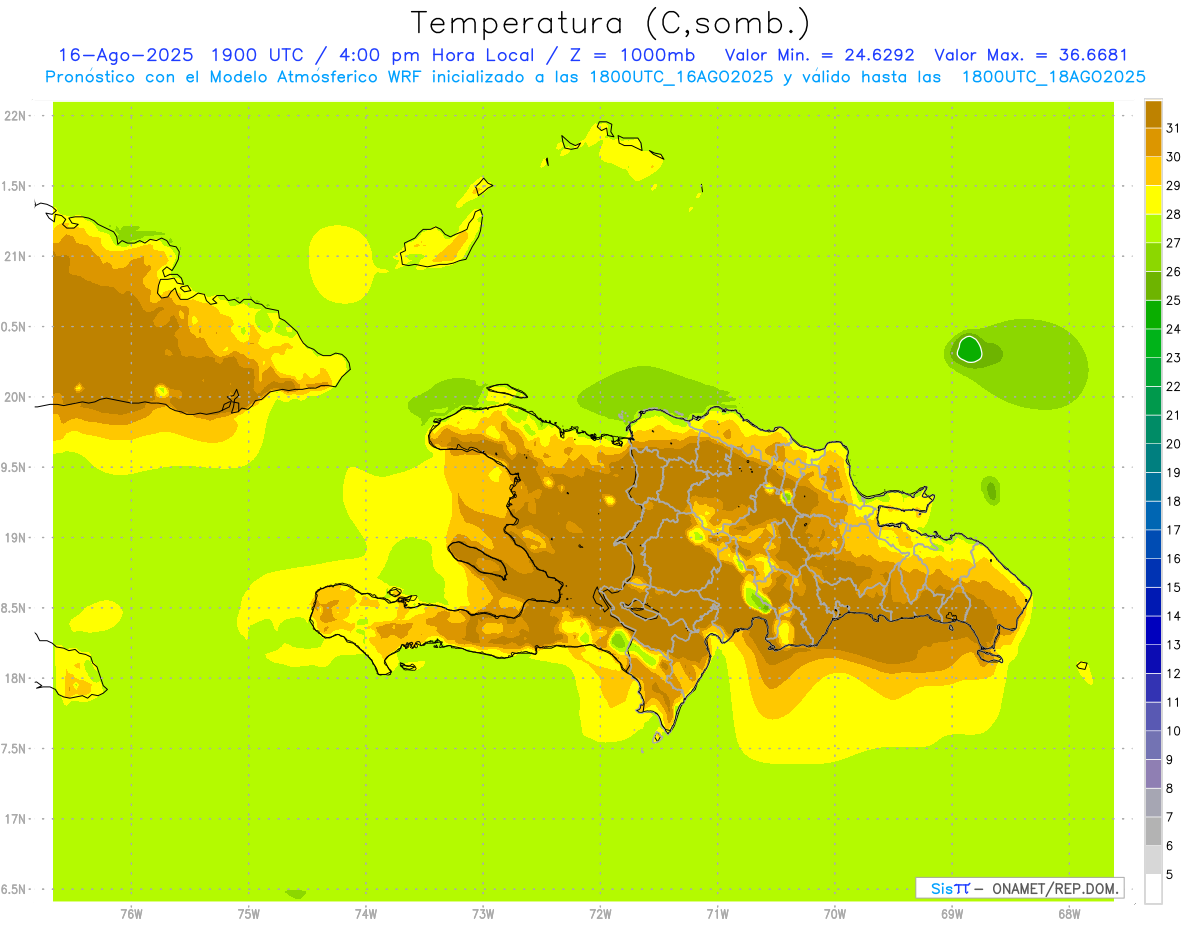Select the color bar number '14'
The width and height of the screenshot is (1200, 927).
coord(1173,616)
